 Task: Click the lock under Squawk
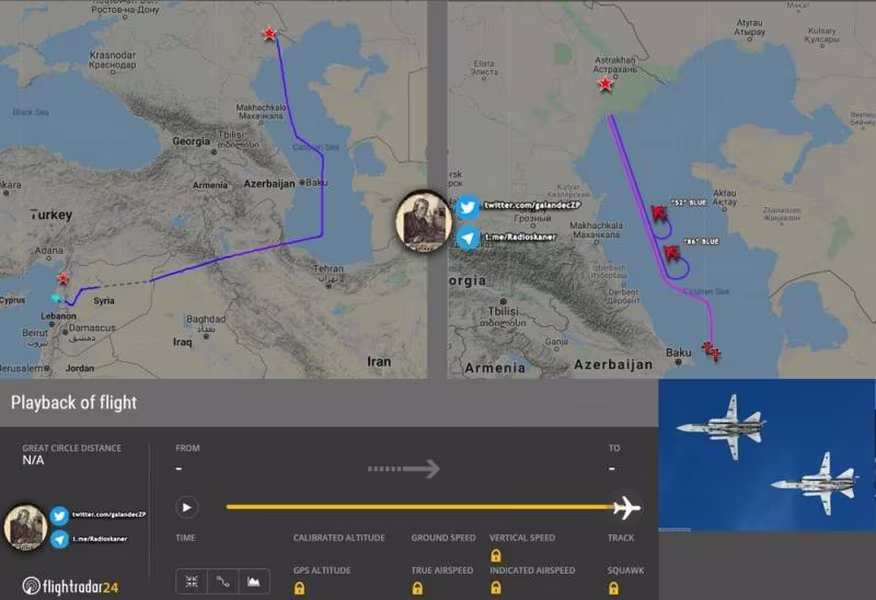(613, 588)
